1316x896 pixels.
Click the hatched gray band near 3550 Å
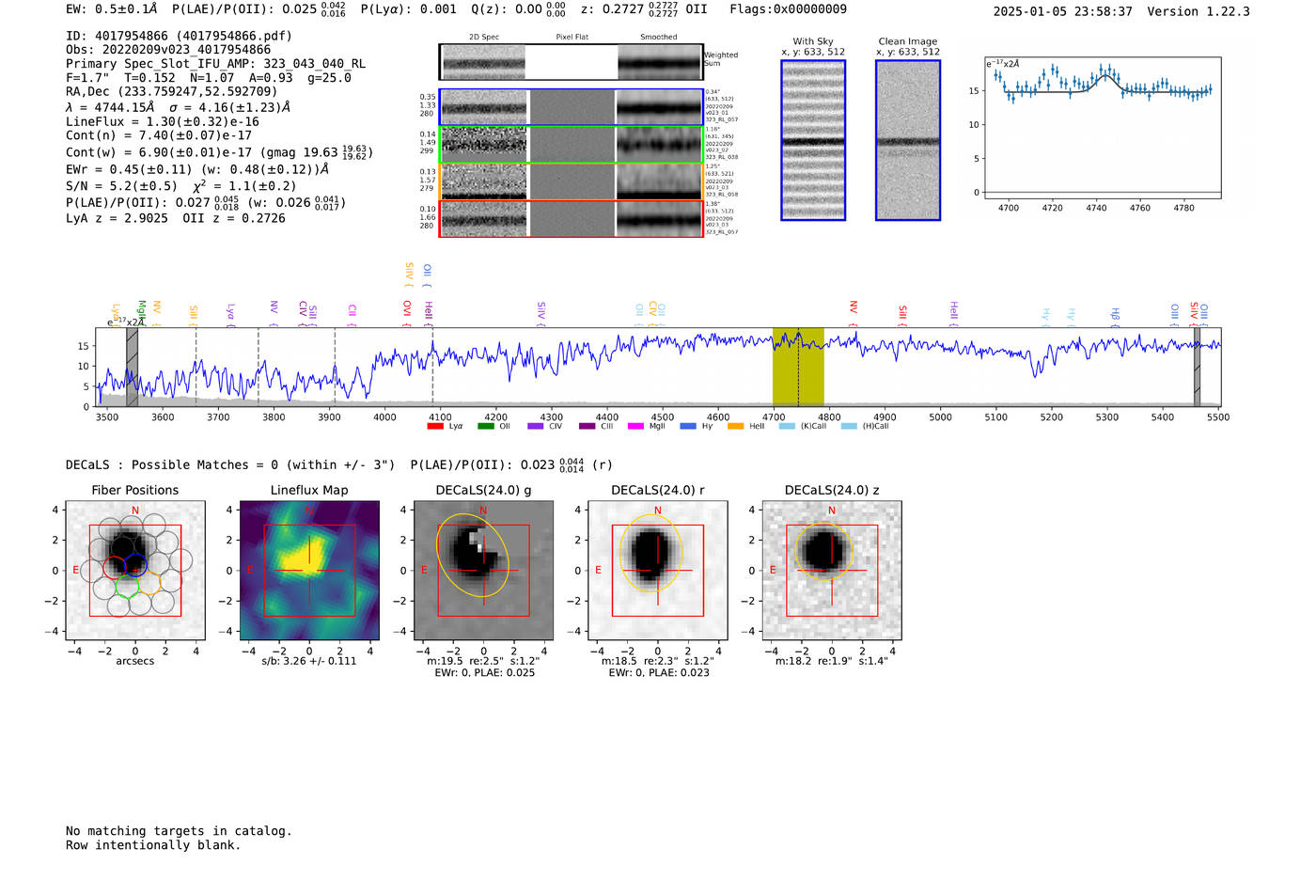pyautogui.click(x=133, y=368)
